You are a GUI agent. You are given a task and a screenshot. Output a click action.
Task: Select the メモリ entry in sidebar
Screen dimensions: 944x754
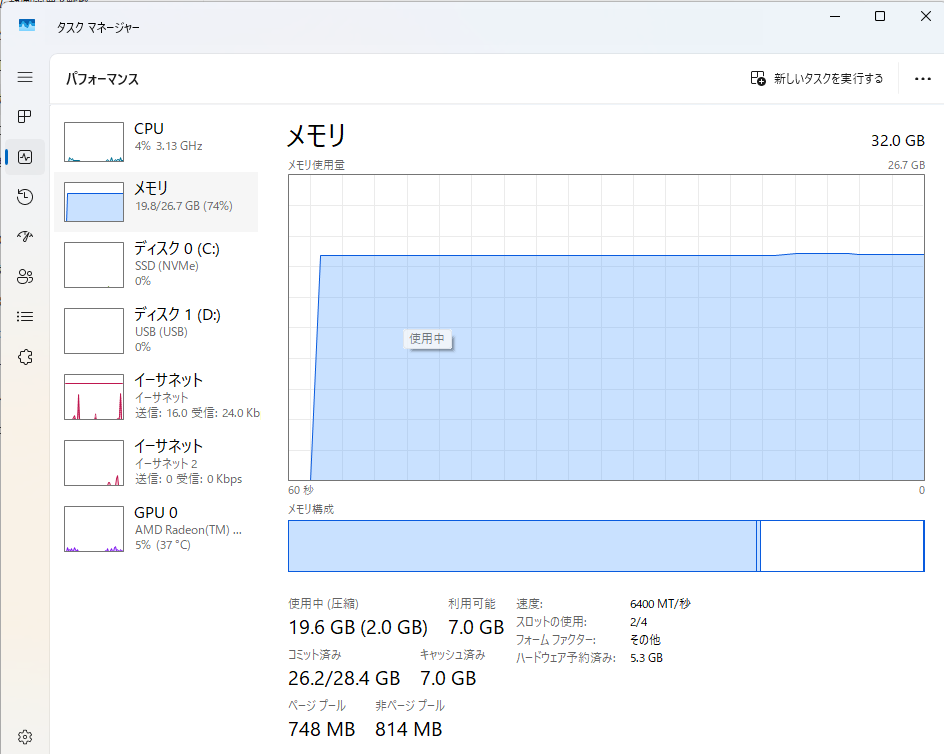coord(156,202)
